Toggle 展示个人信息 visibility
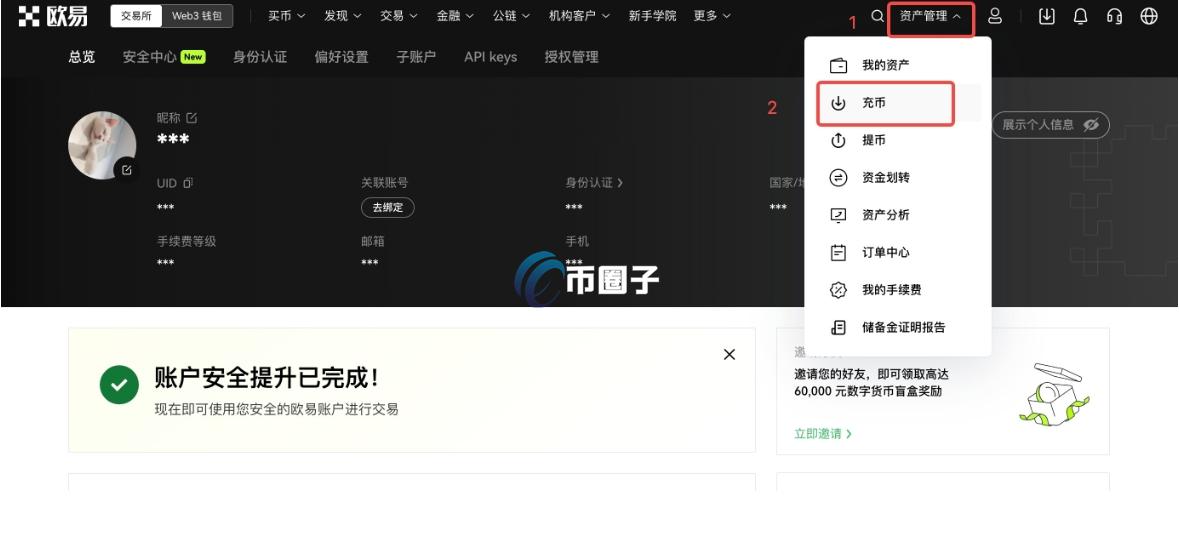This screenshot has width=1179, height=559. click(1050, 125)
